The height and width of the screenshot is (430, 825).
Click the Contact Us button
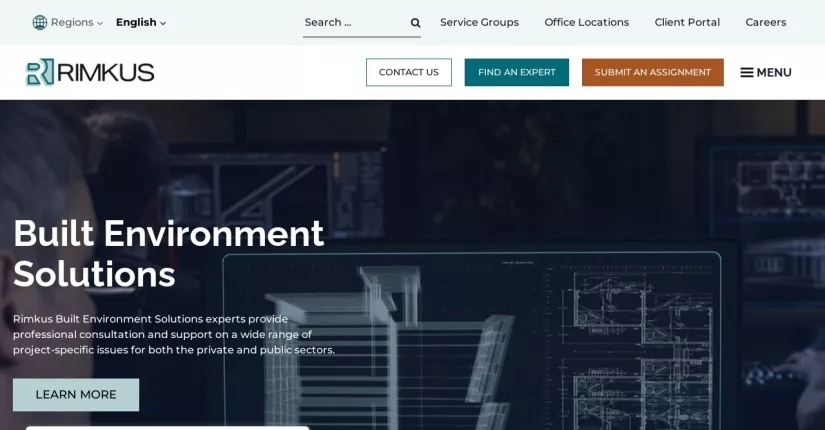(409, 72)
